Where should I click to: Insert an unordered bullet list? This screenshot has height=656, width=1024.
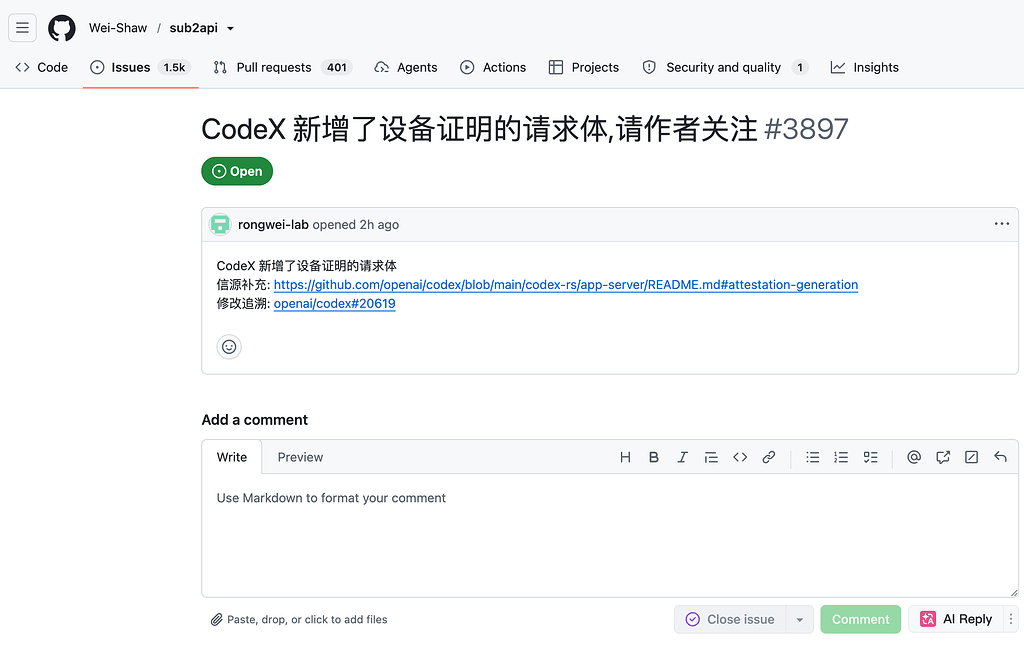812,457
